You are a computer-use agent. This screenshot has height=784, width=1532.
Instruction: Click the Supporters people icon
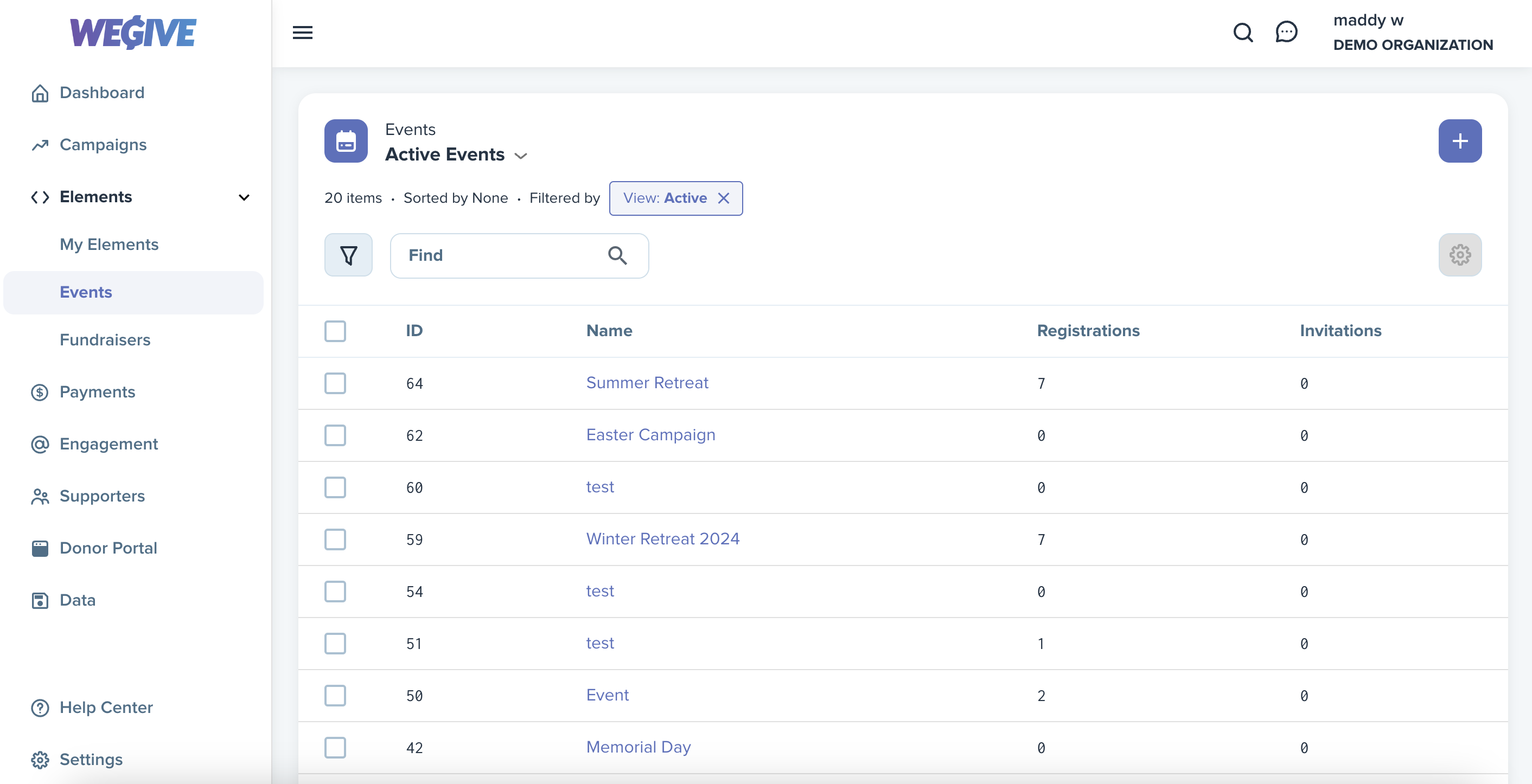[x=40, y=496]
